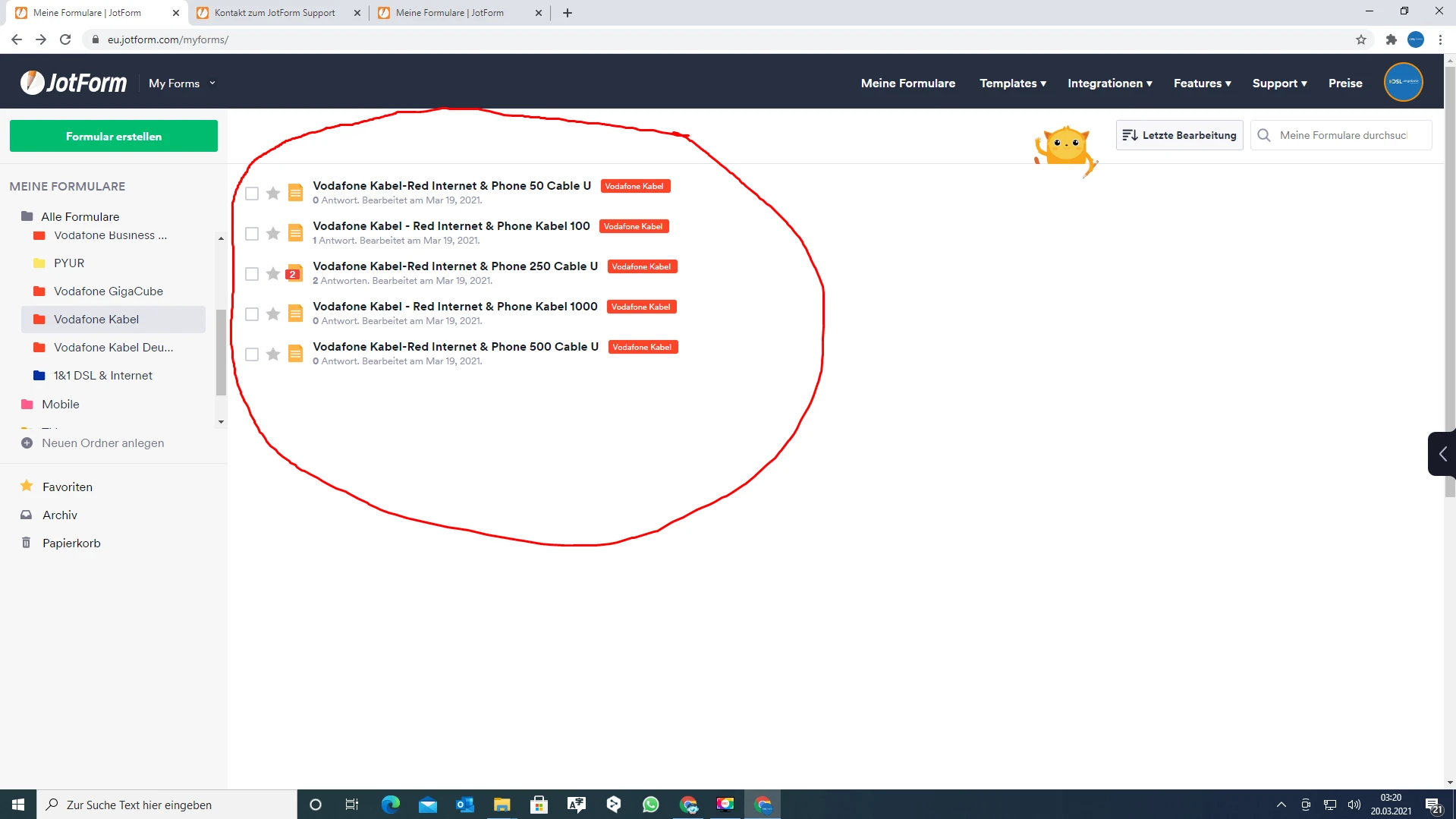Open the Support dropdown
The height and width of the screenshot is (819, 1456).
[1279, 83]
